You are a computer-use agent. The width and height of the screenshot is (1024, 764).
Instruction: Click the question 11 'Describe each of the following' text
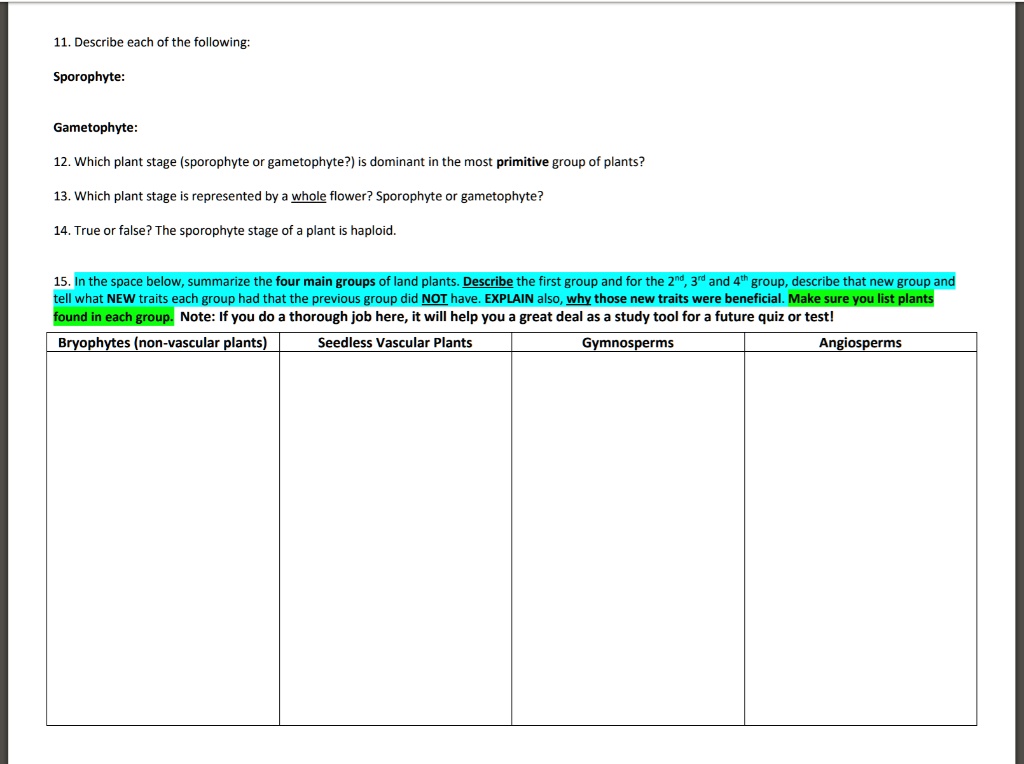click(x=152, y=42)
